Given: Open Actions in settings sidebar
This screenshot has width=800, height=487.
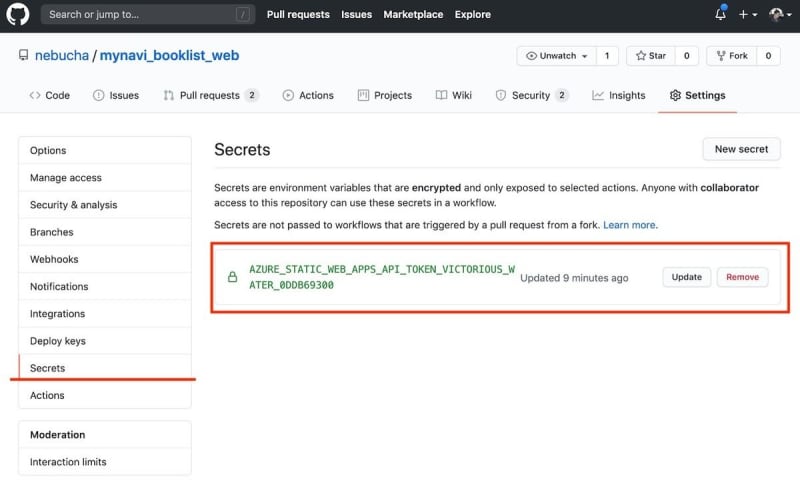Looking at the screenshot, I should pyautogui.click(x=105, y=395).
